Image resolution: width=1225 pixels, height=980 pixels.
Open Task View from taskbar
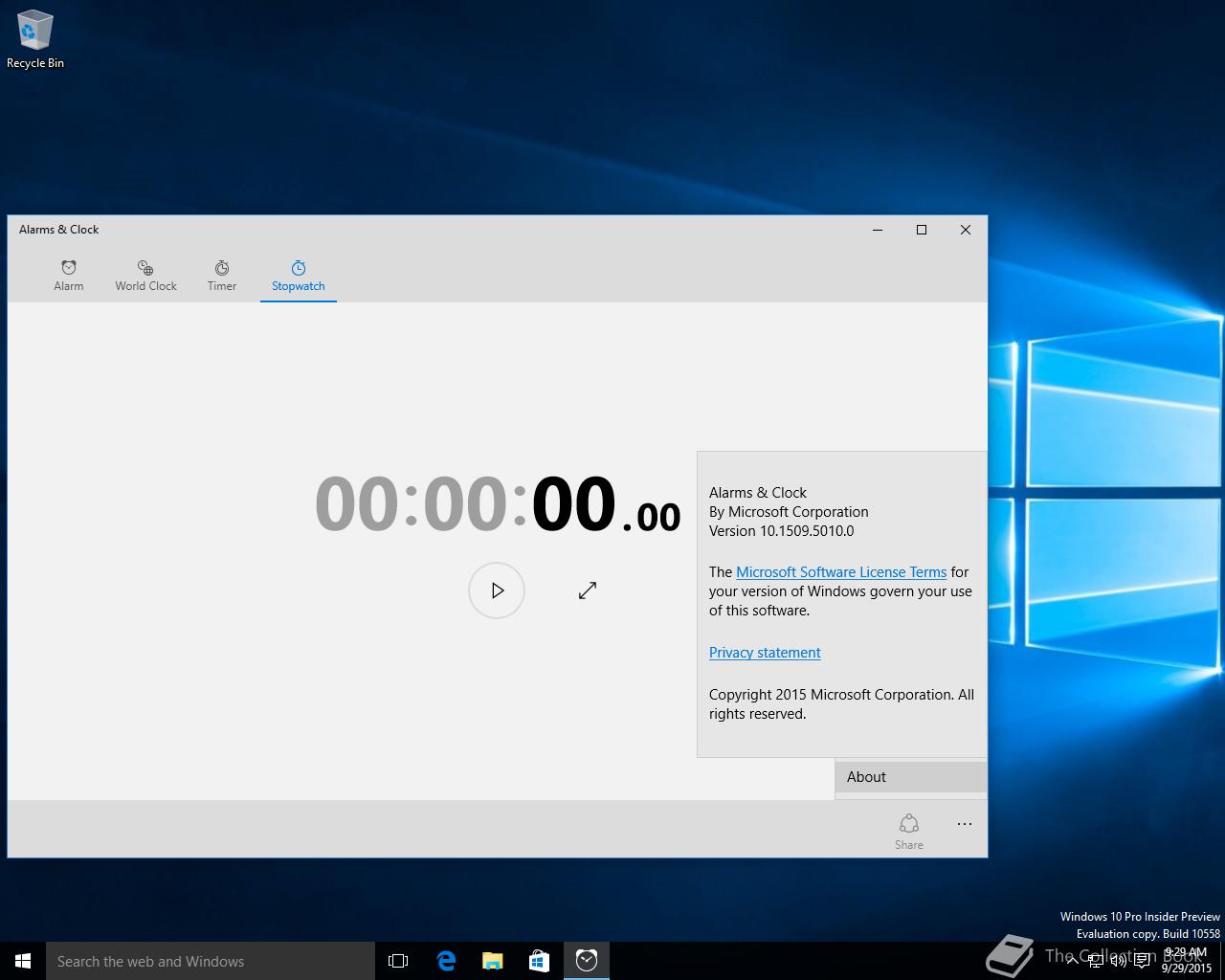click(398, 961)
